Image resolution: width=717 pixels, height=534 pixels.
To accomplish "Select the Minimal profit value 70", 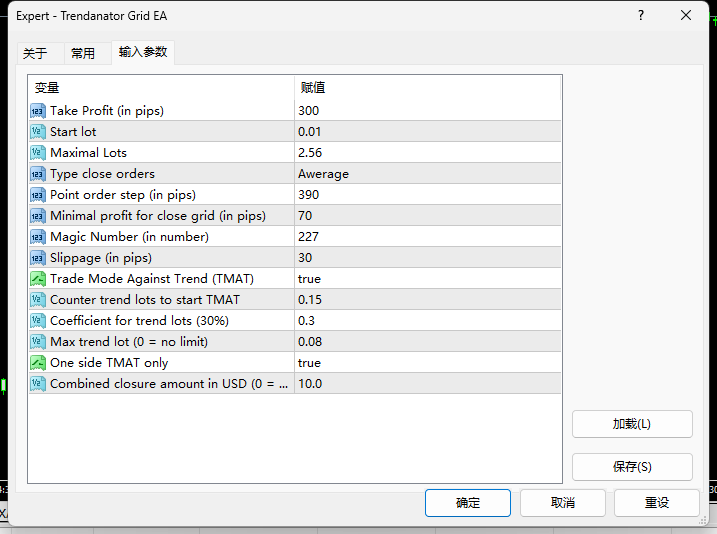I will tap(428, 216).
